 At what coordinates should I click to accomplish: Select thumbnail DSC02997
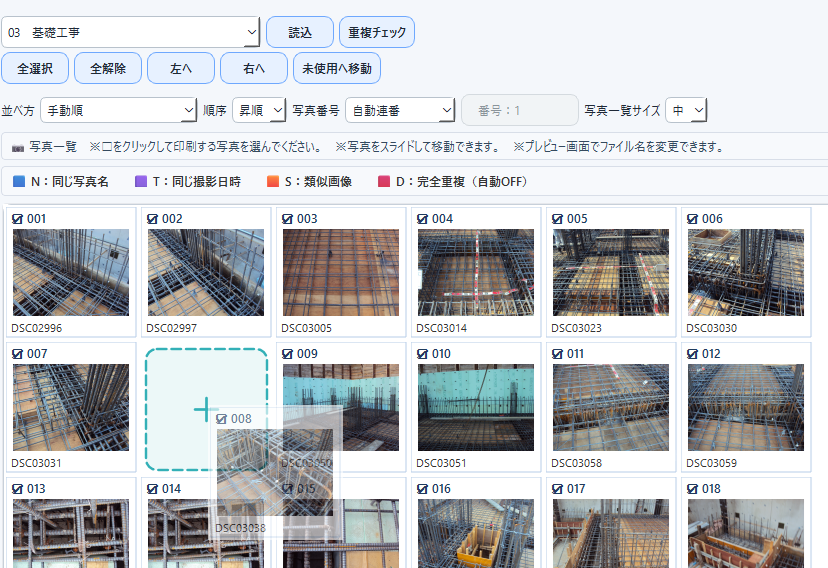point(206,272)
